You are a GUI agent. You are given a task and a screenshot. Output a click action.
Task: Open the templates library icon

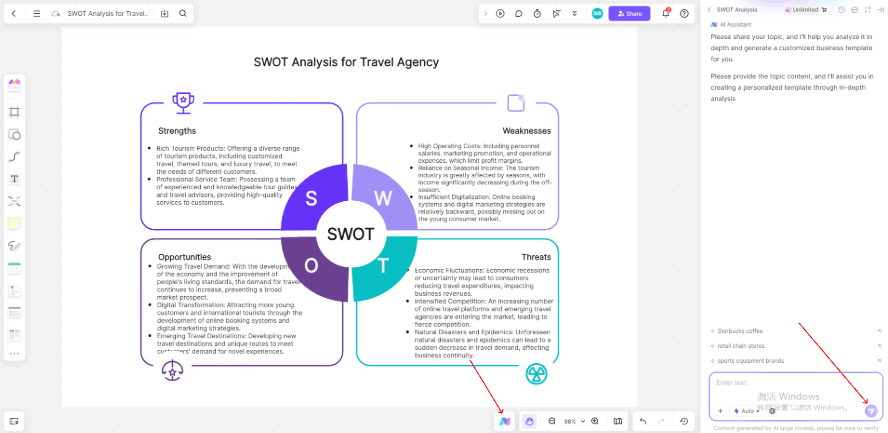(14, 85)
